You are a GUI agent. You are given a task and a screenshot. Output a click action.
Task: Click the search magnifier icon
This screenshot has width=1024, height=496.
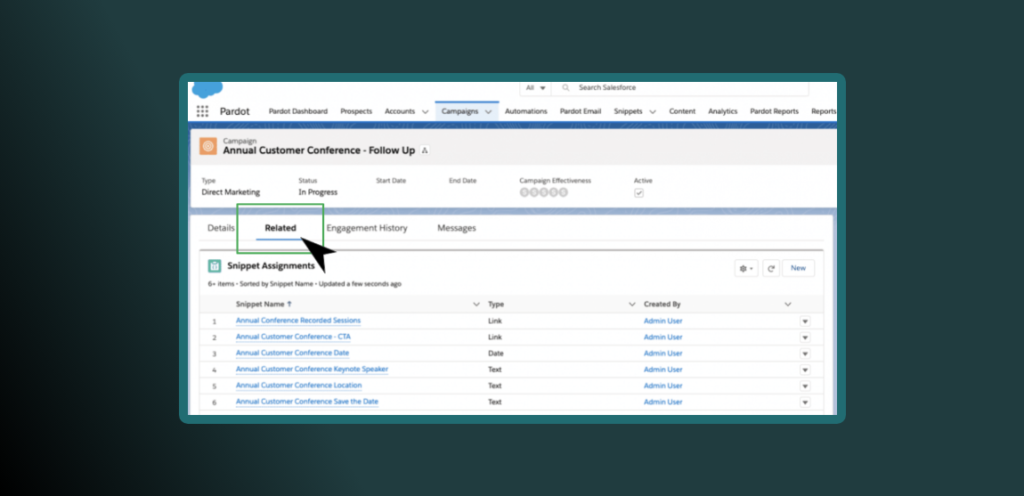tap(566, 87)
